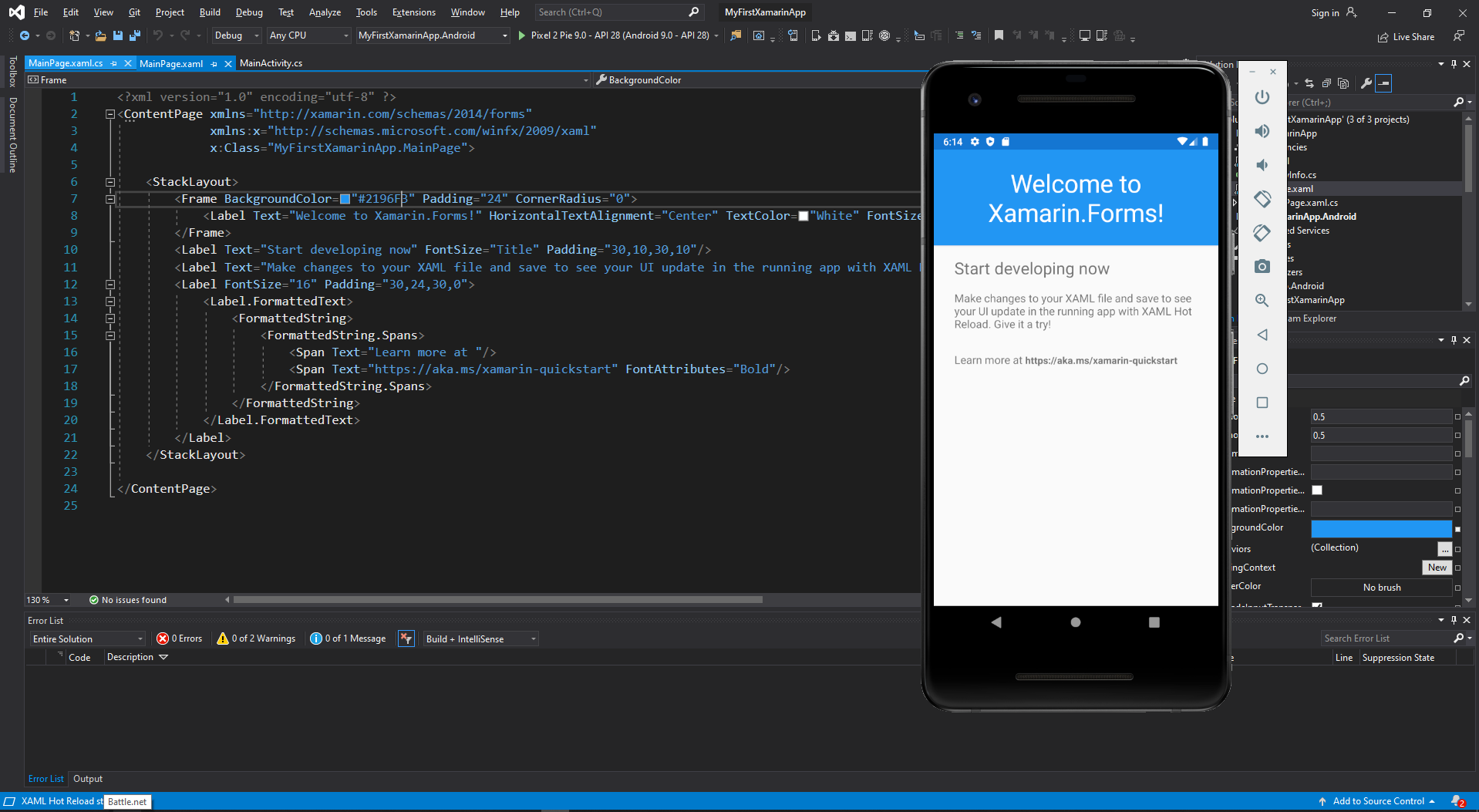
Task: Click Save icon in the Visual Studio toolbar
Action: click(118, 35)
